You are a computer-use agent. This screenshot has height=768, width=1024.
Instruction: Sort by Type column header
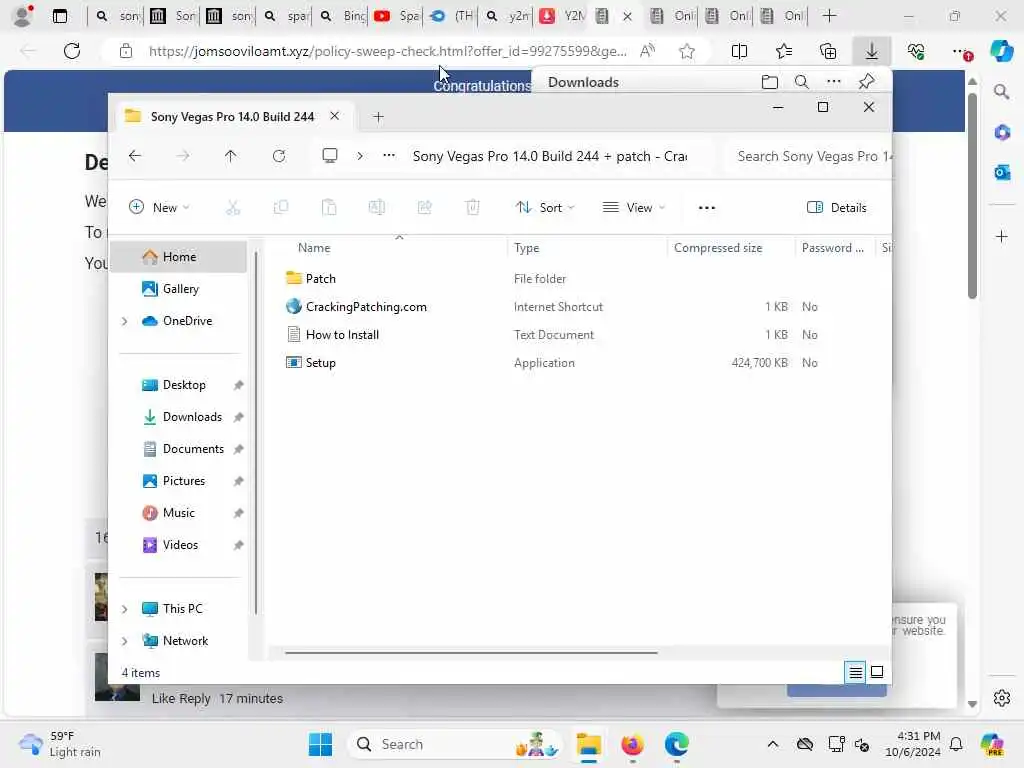pyautogui.click(x=526, y=248)
